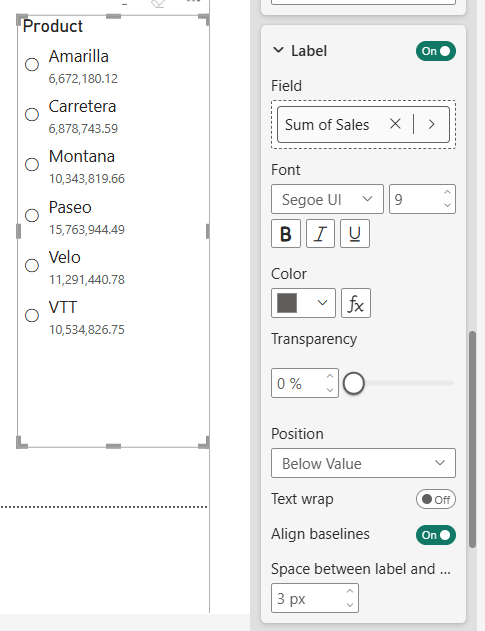Viewport: 485px width, 631px height.
Task: Remove the Sum of Sales field
Action: [x=395, y=124]
